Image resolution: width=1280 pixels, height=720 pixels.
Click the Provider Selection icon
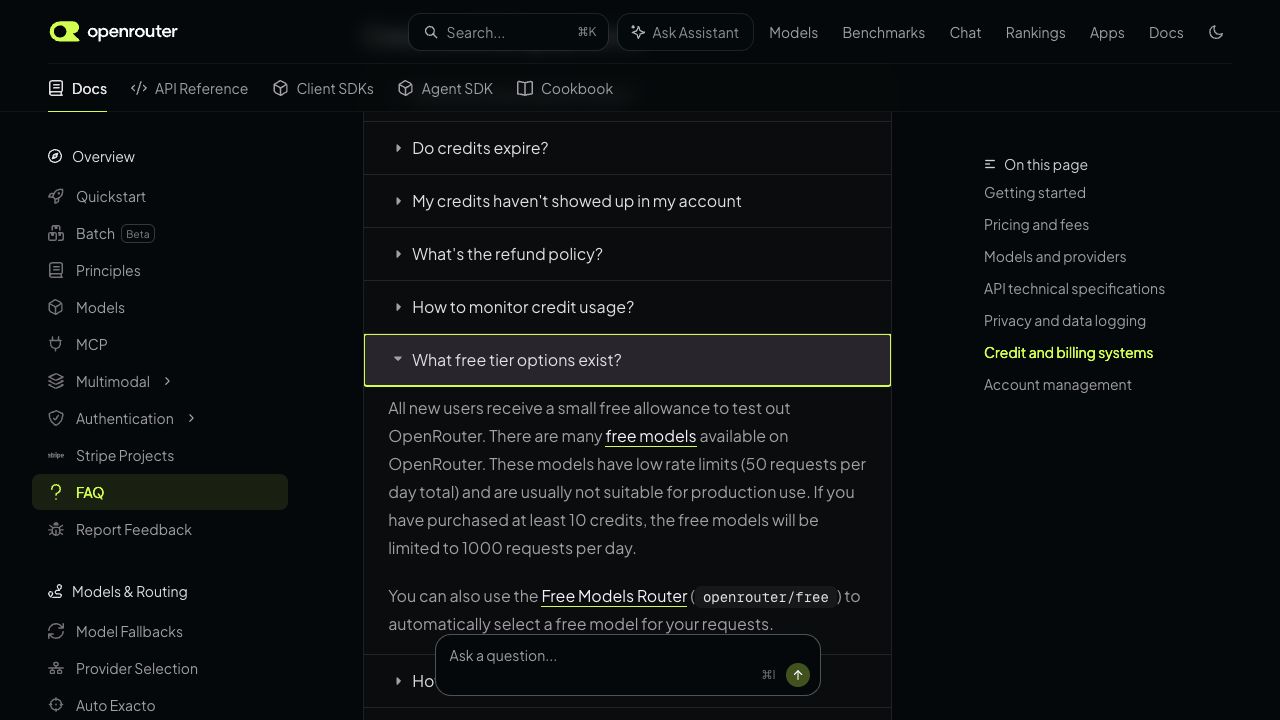pos(56,669)
